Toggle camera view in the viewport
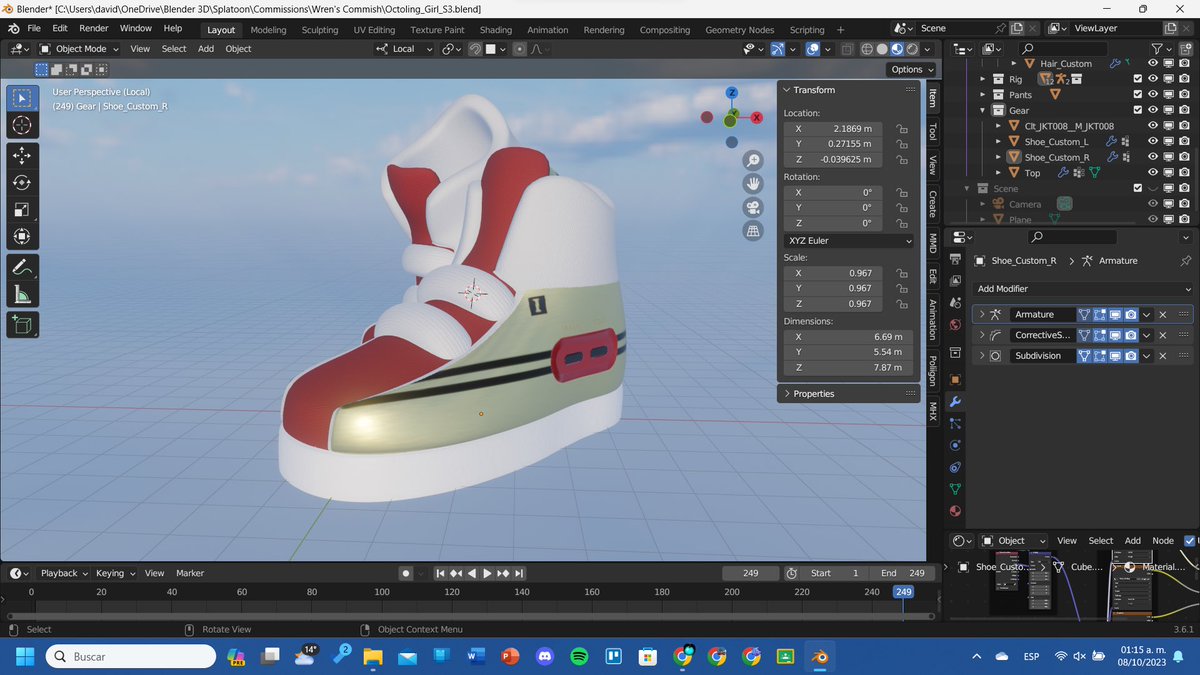The width and height of the screenshot is (1200, 675). (753, 207)
